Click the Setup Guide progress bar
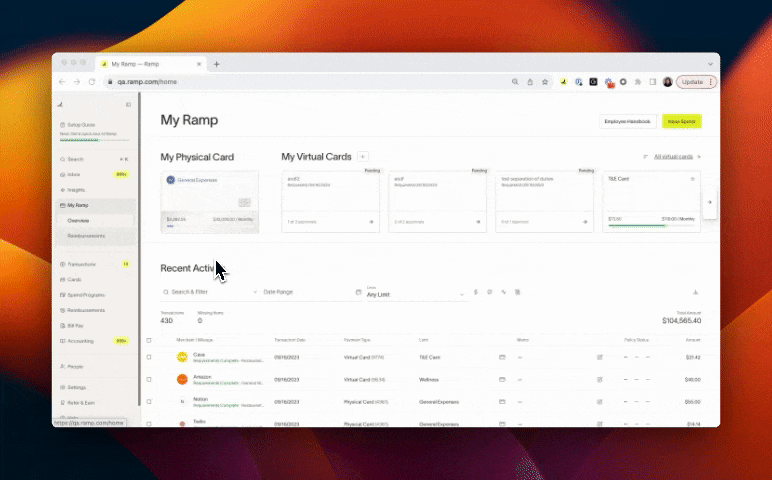This screenshot has width=772, height=480. [95, 140]
